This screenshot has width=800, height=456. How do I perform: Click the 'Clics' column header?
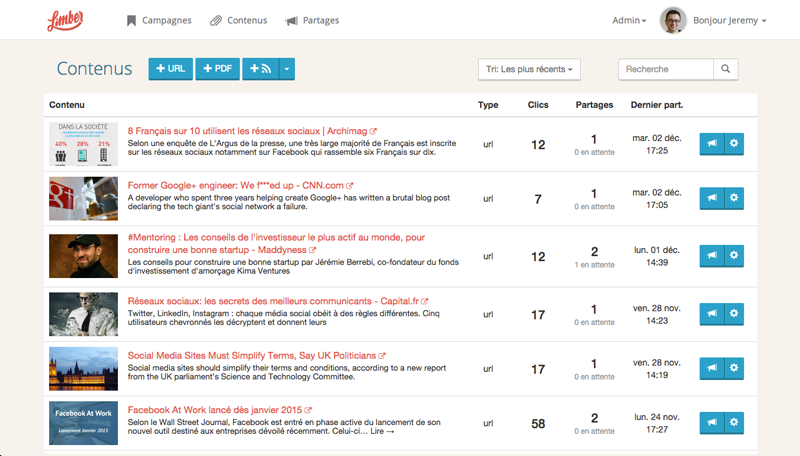pos(538,105)
